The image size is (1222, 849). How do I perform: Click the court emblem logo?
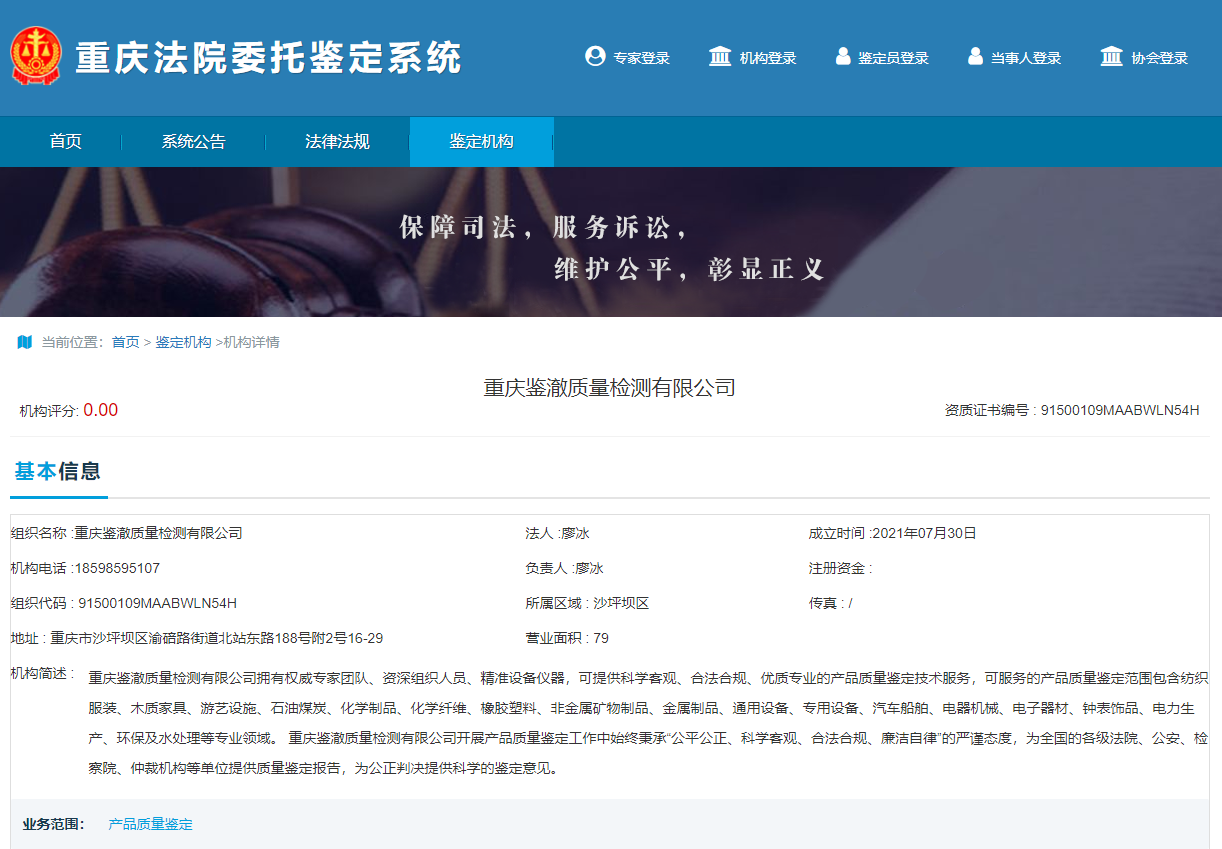(x=36, y=56)
